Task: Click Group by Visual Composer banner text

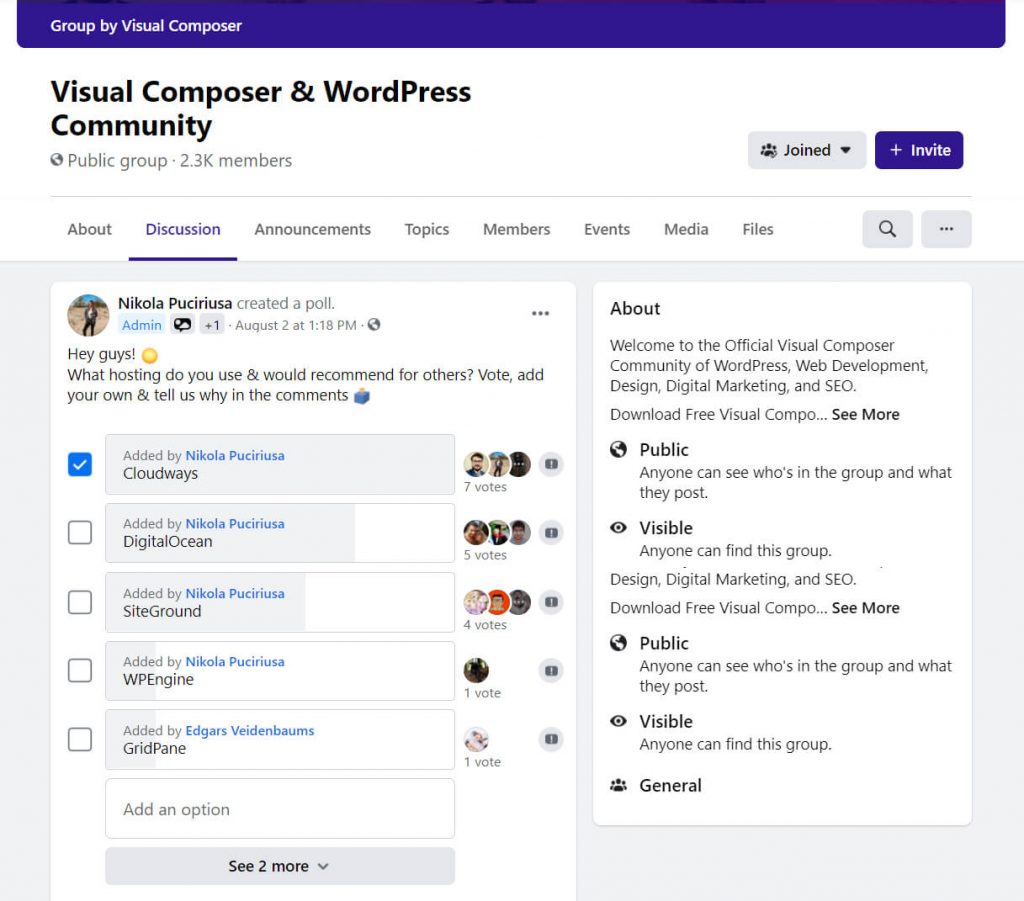Action: [x=146, y=25]
